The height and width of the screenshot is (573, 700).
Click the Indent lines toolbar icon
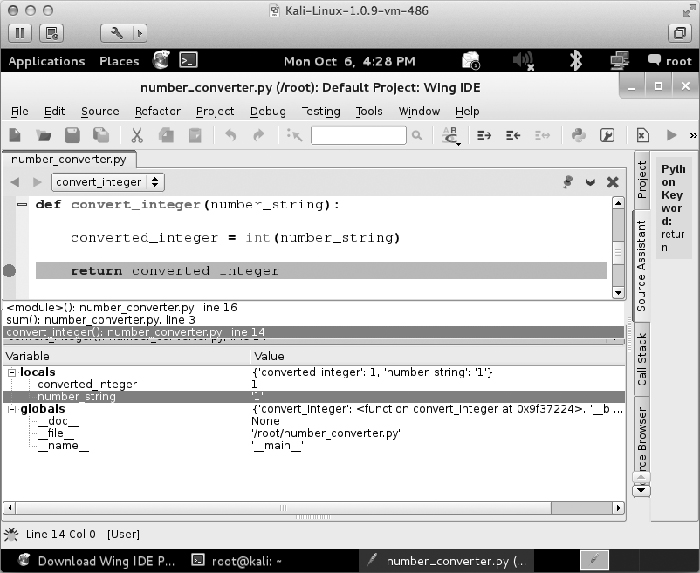click(485, 135)
